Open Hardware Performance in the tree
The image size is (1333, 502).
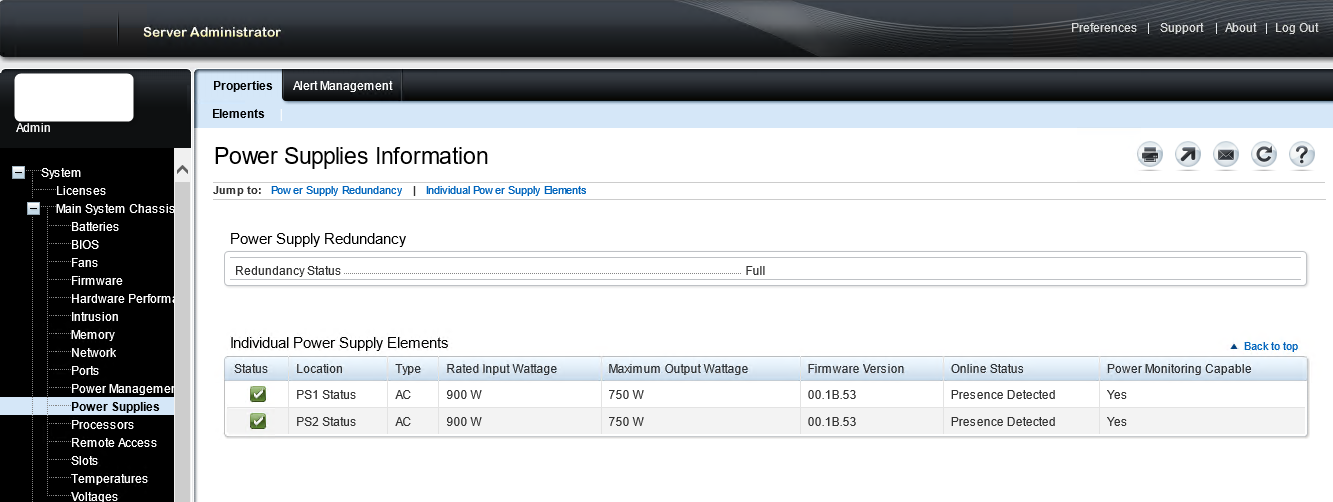pyautogui.click(x=123, y=299)
